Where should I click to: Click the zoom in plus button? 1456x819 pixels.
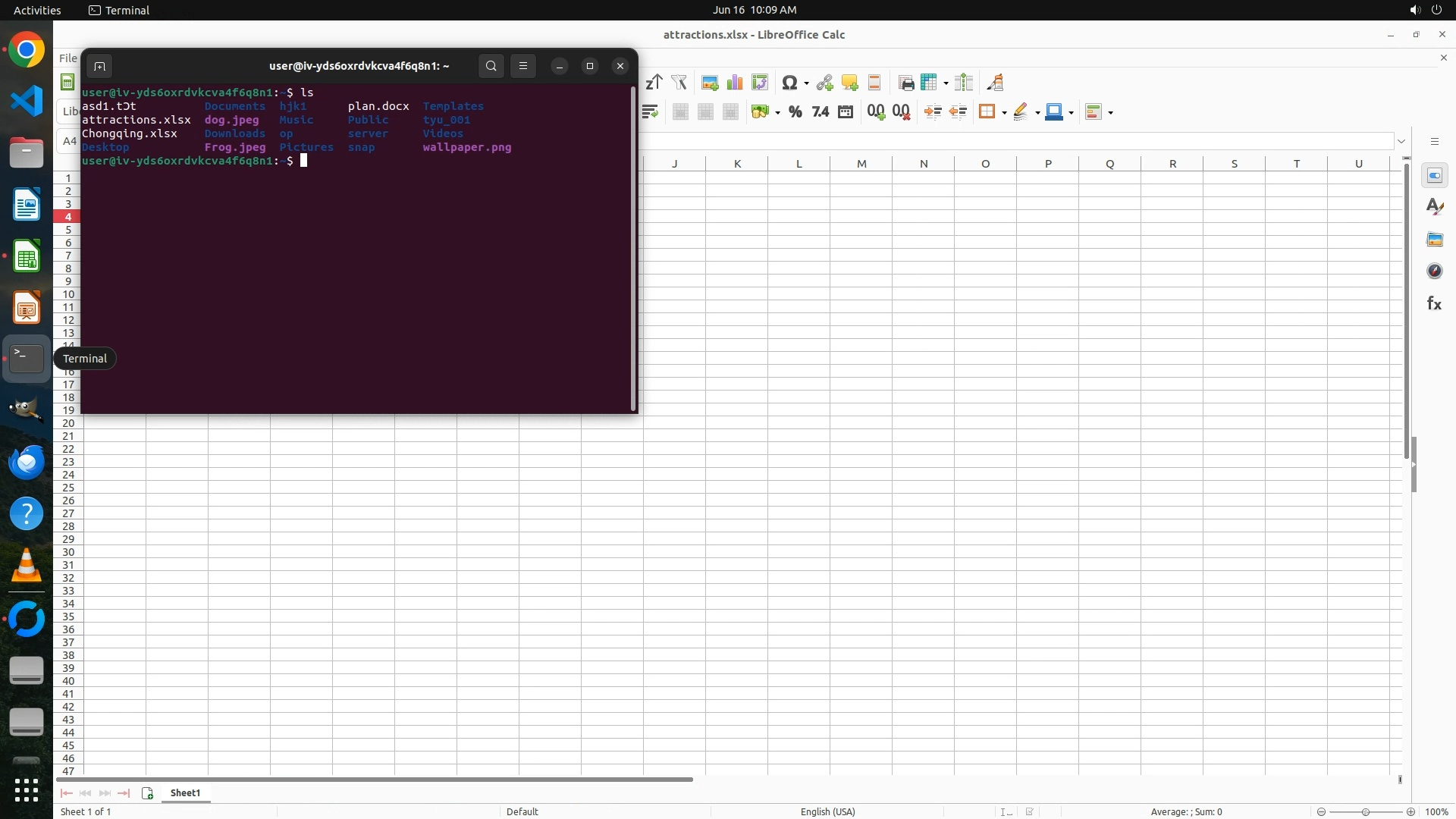pos(1410,811)
